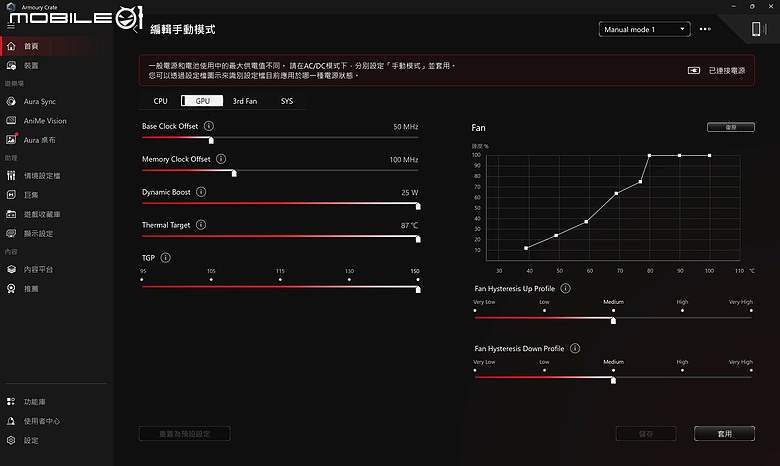This screenshot has width=780, height=466.
Task: Click the Dynamic Boost slider handle
Action: click(x=418, y=206)
